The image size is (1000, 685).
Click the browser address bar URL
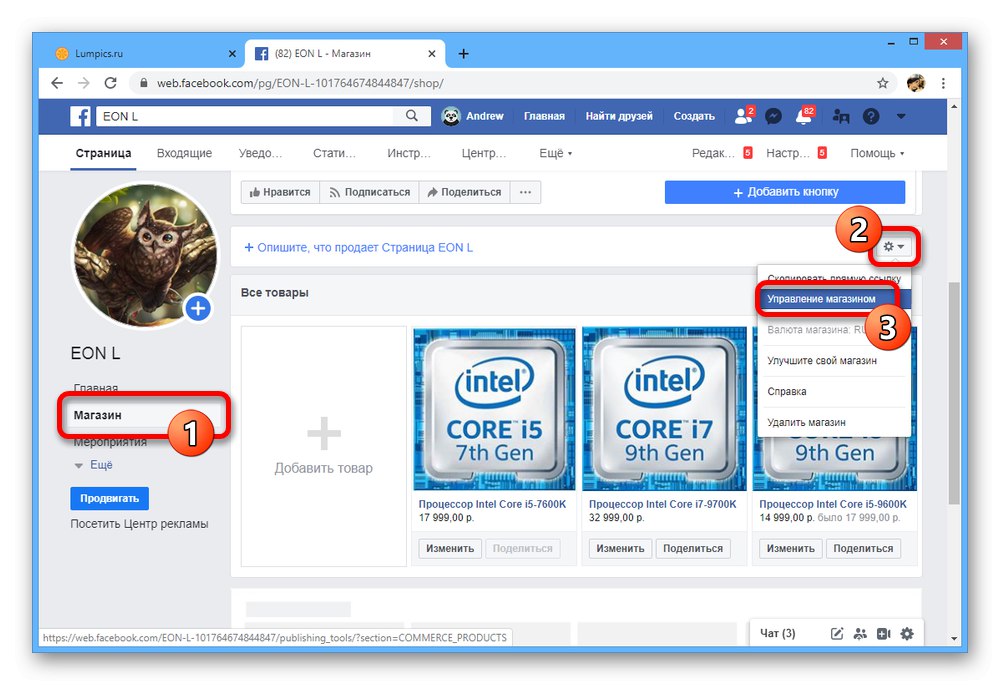tap(300, 83)
